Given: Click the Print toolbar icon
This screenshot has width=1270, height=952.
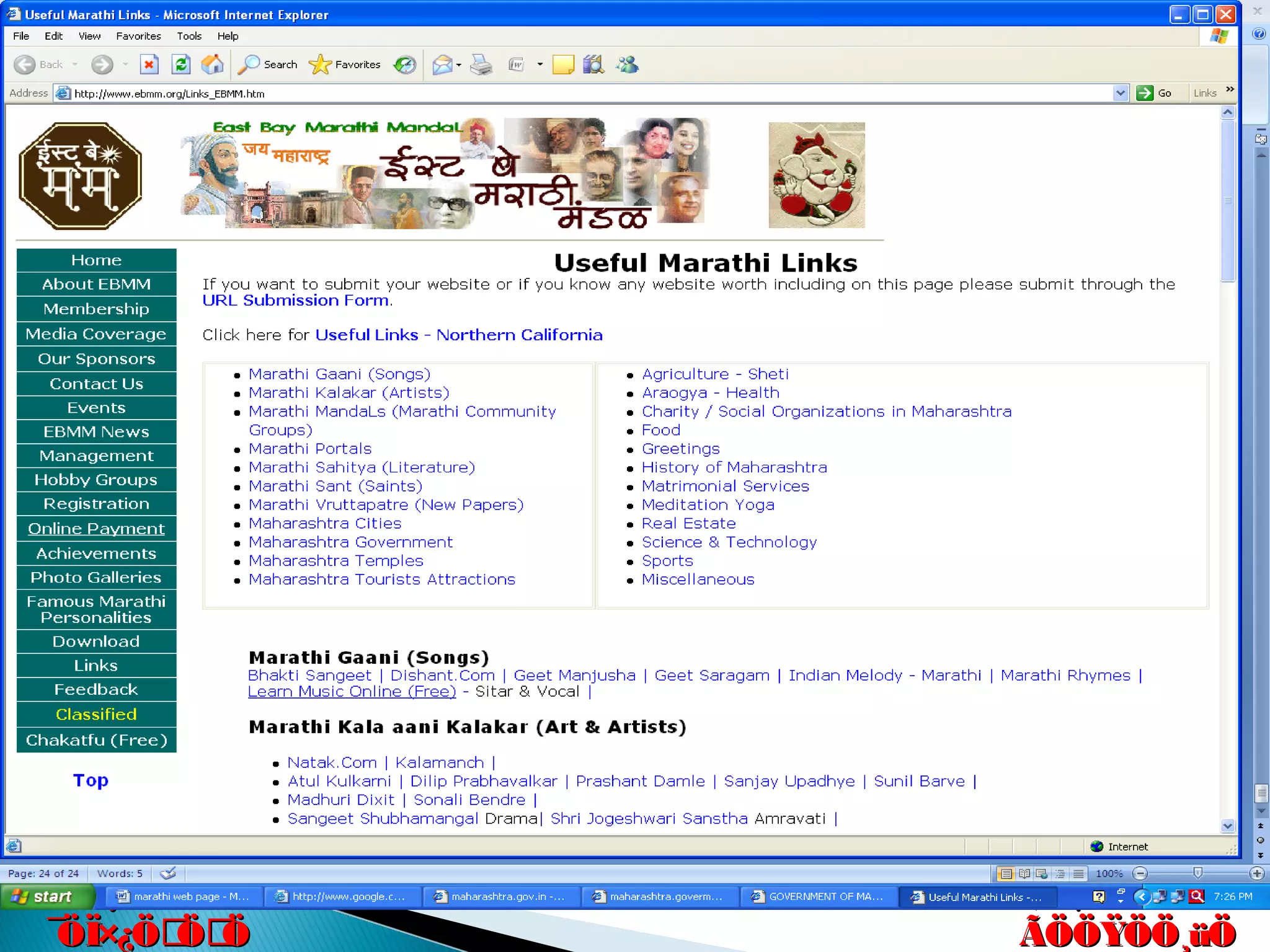Looking at the screenshot, I should (x=481, y=64).
